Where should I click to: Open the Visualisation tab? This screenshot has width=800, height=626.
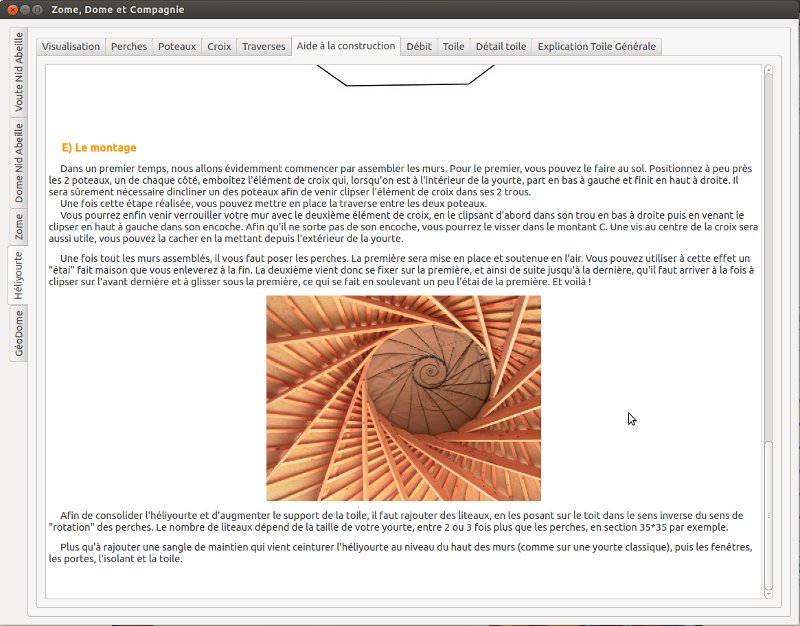pyautogui.click(x=71, y=46)
